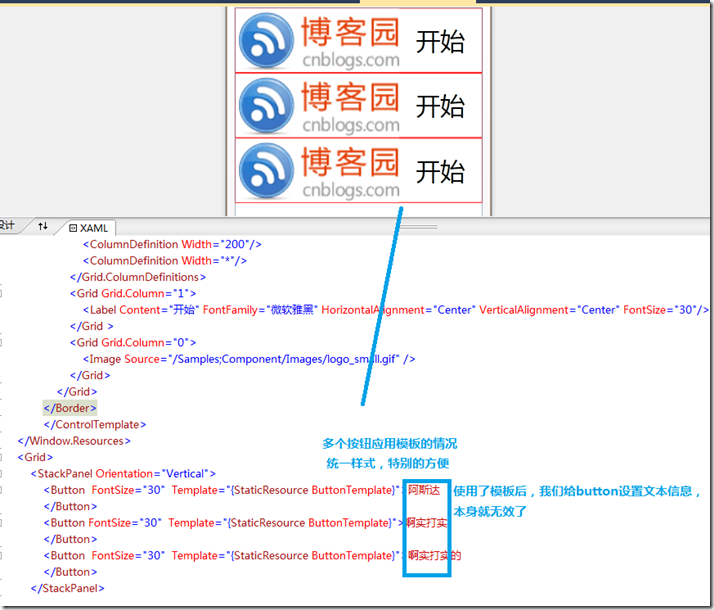Click the ColumnDefinition Width="200" line
The width and height of the screenshot is (714, 610).
point(172,244)
